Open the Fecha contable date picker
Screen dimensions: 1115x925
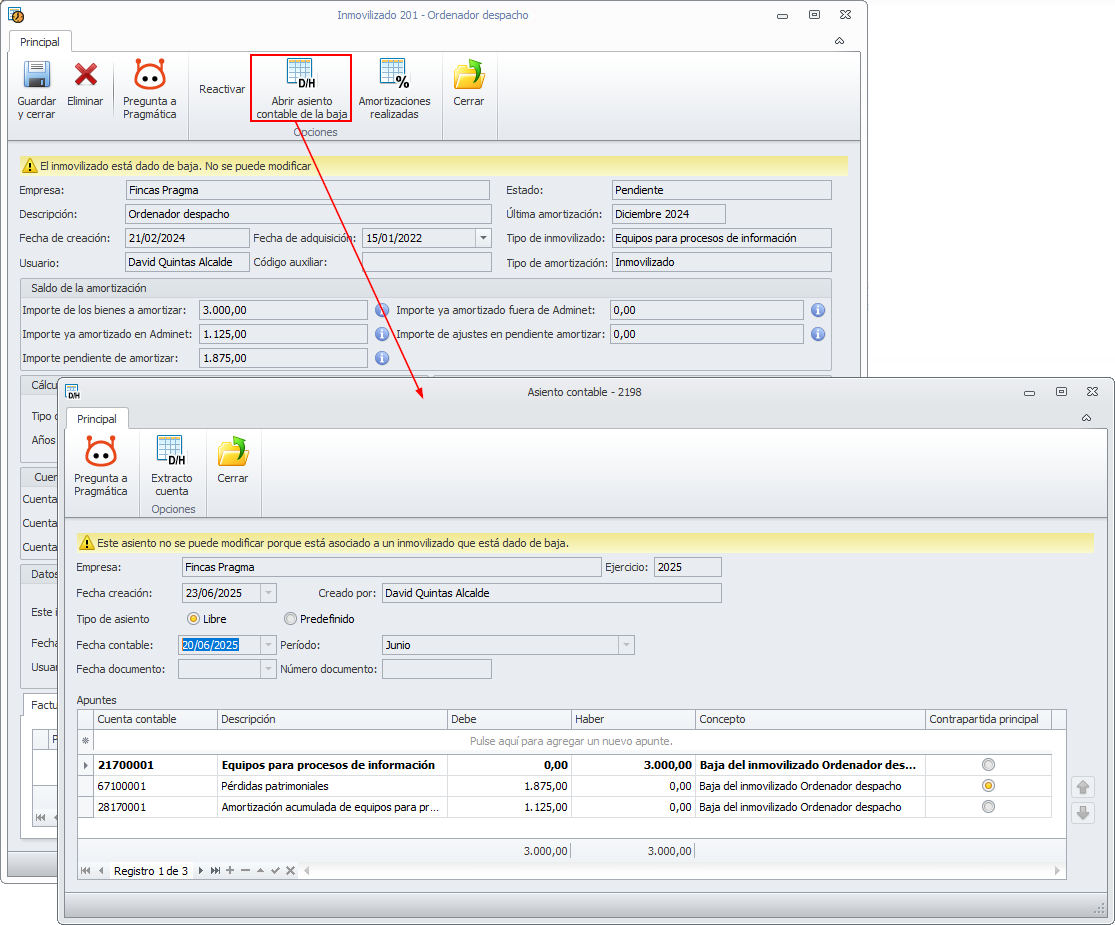(267, 645)
